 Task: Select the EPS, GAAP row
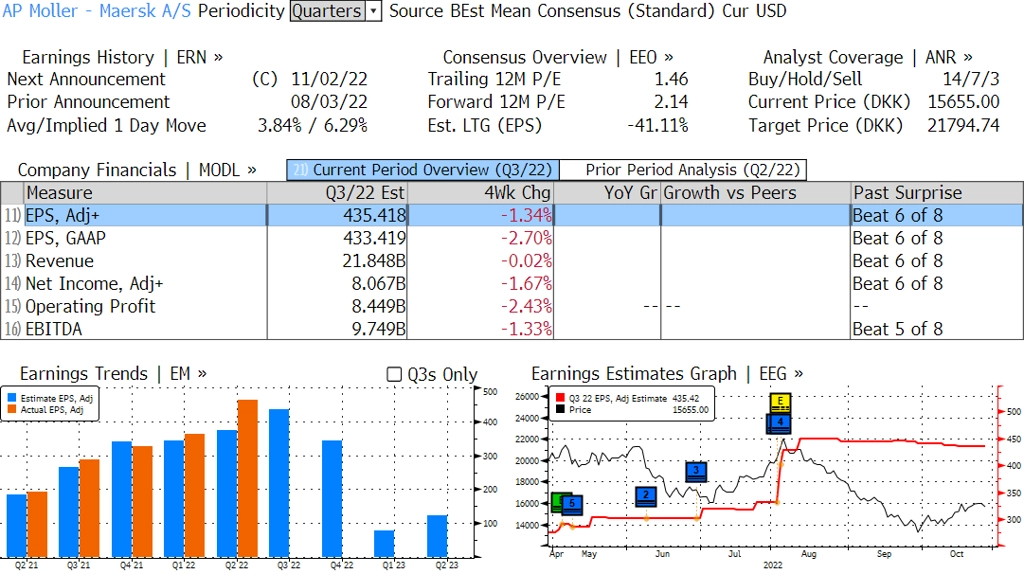pos(511,238)
